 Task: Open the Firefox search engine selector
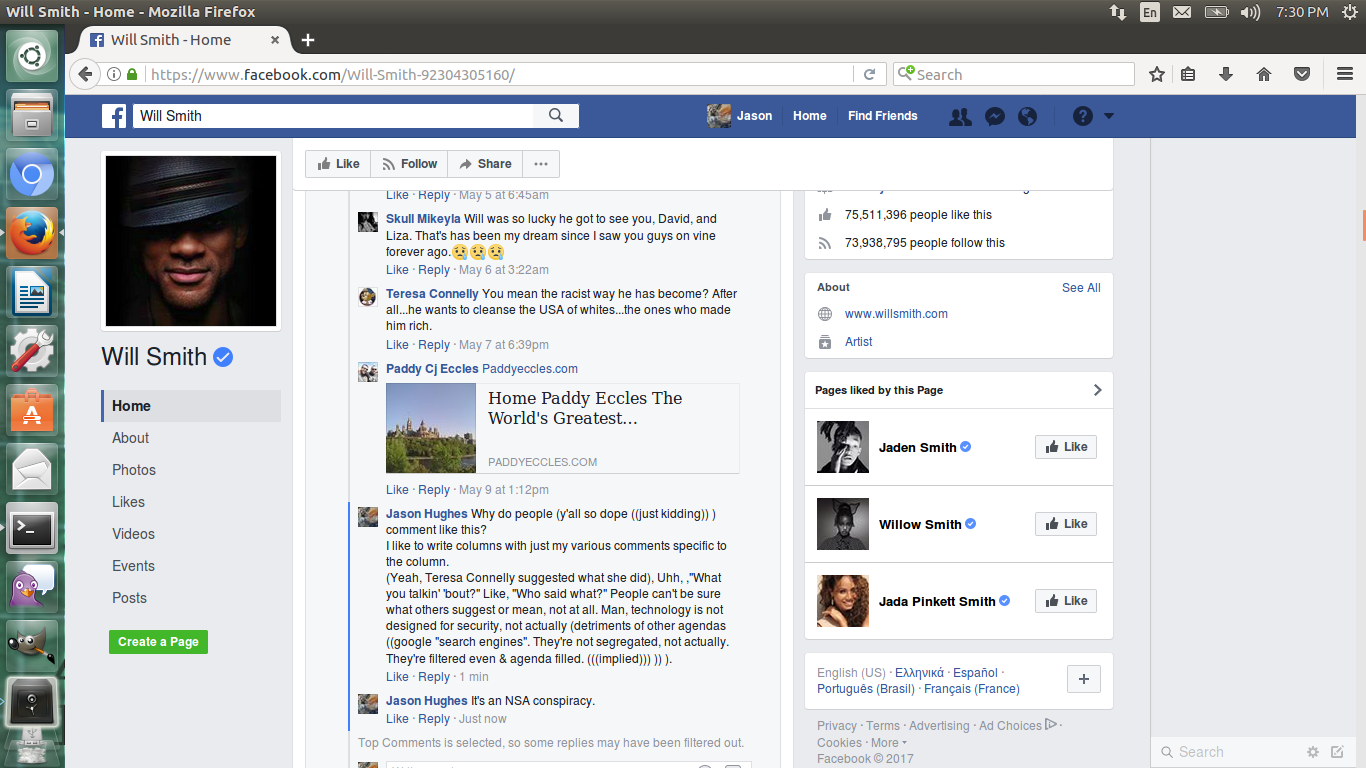click(906, 74)
